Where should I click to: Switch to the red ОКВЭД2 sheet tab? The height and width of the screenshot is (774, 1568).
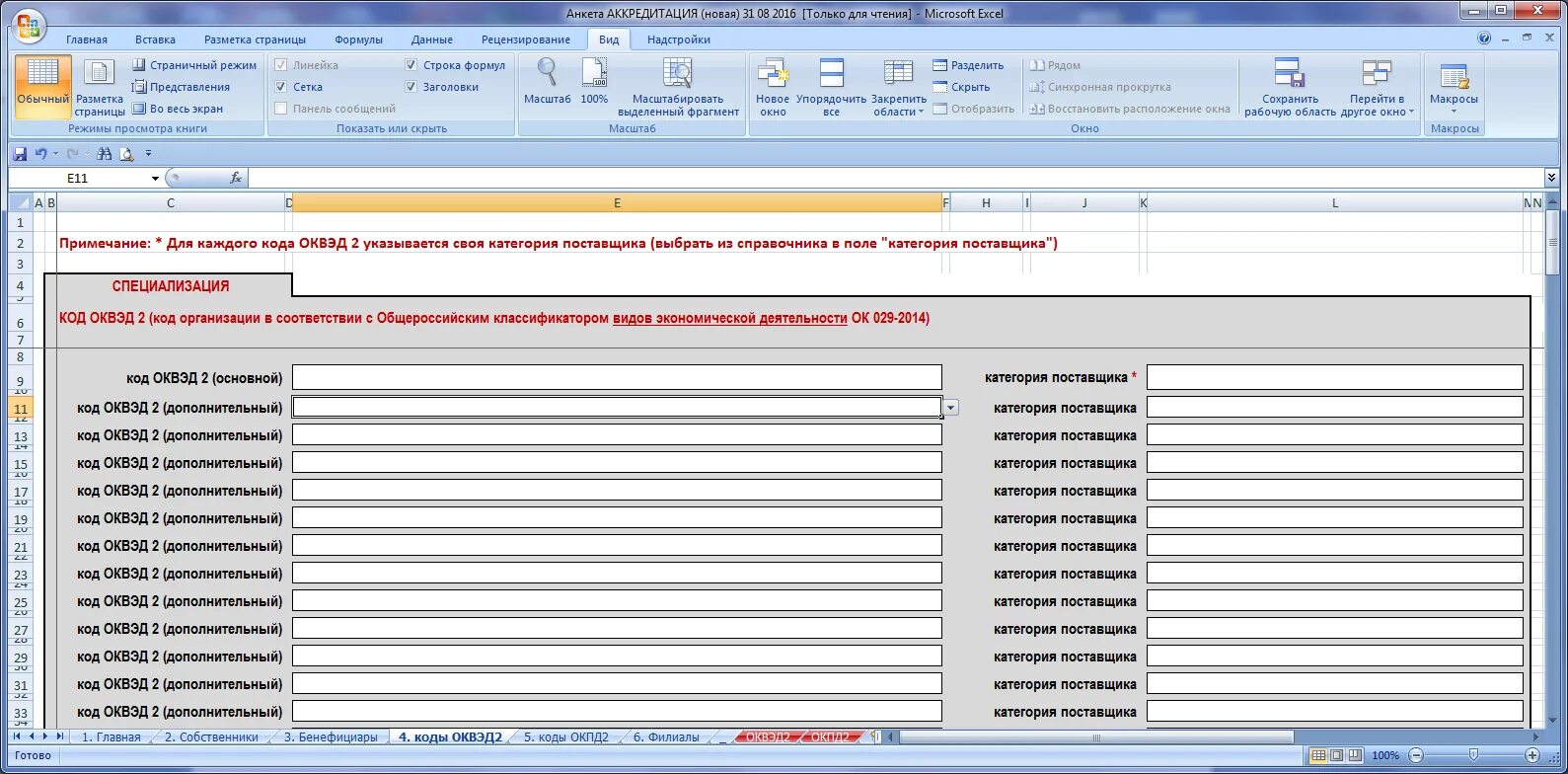[767, 737]
